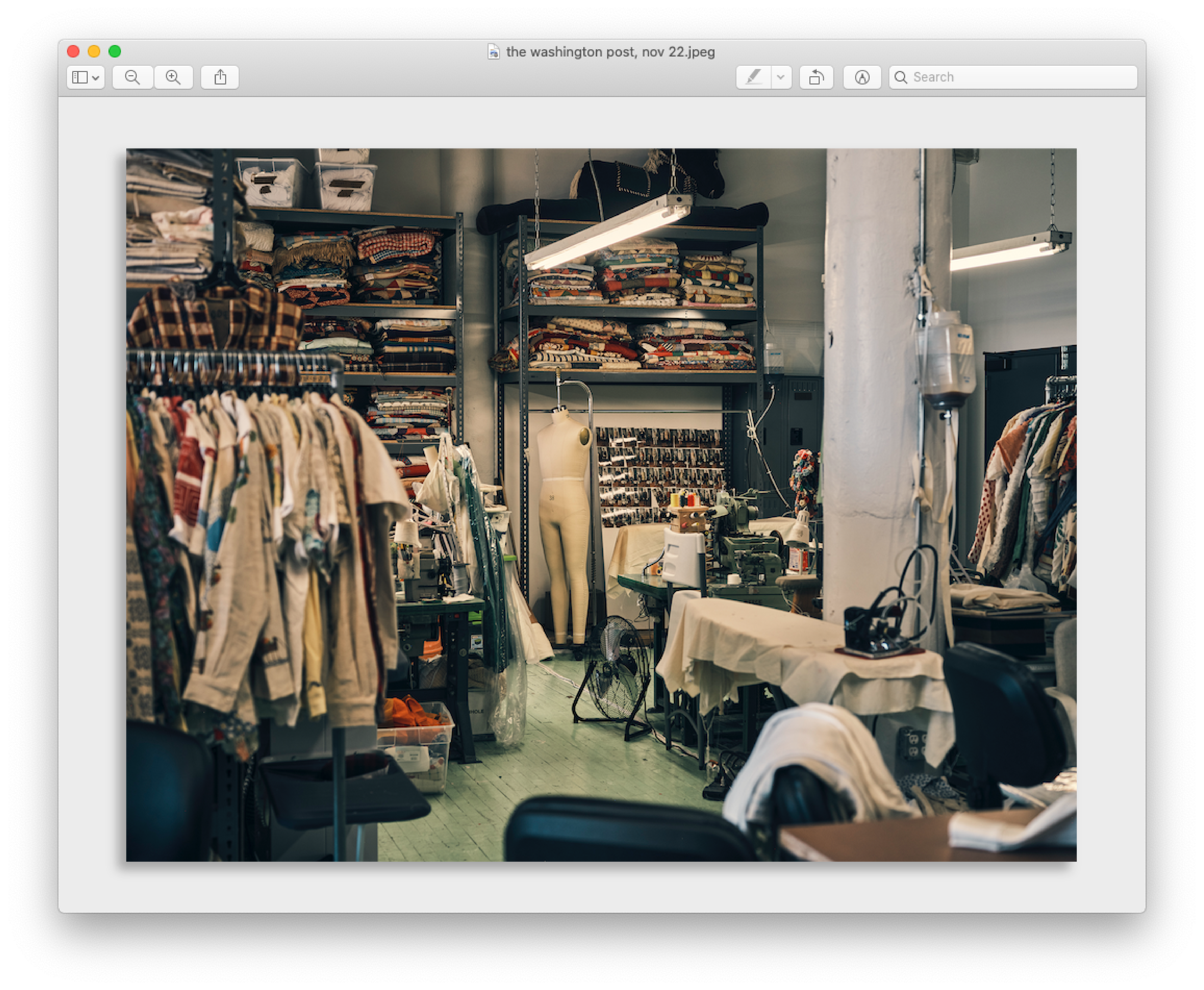Click the file name in title bar
The image size is (1204, 990).
coord(610,52)
